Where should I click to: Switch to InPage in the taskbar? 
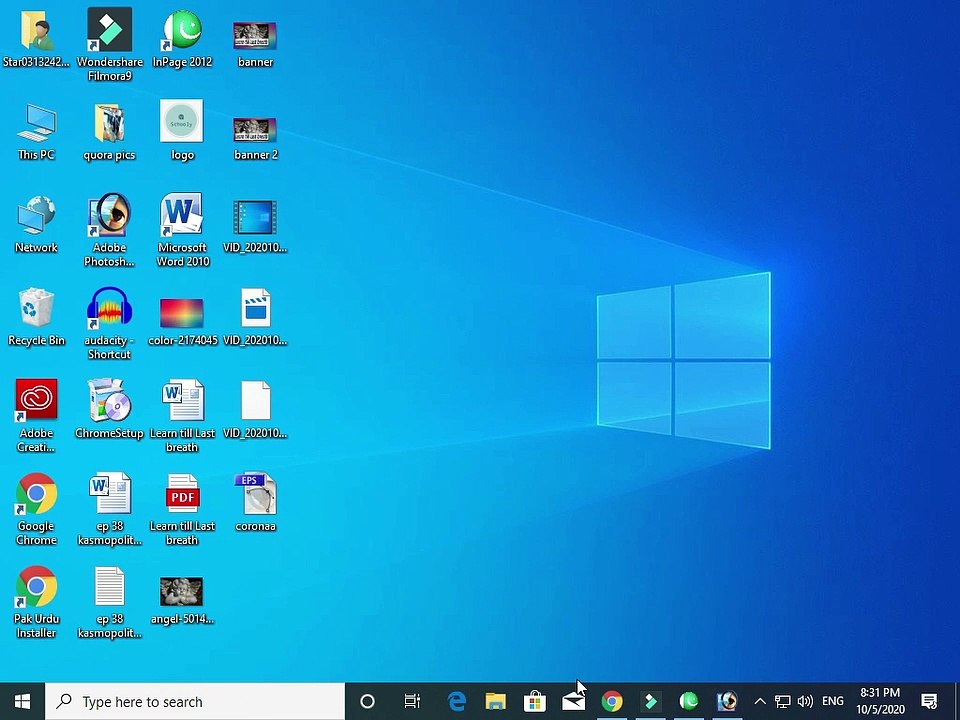689,702
